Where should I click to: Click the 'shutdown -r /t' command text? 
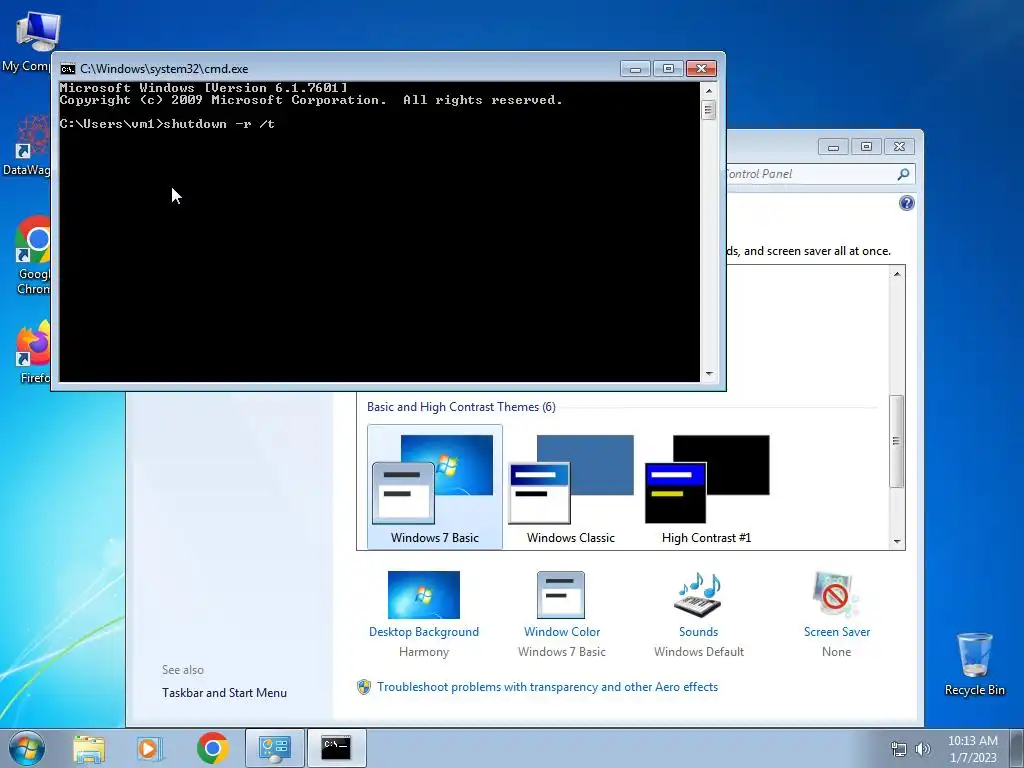219,124
